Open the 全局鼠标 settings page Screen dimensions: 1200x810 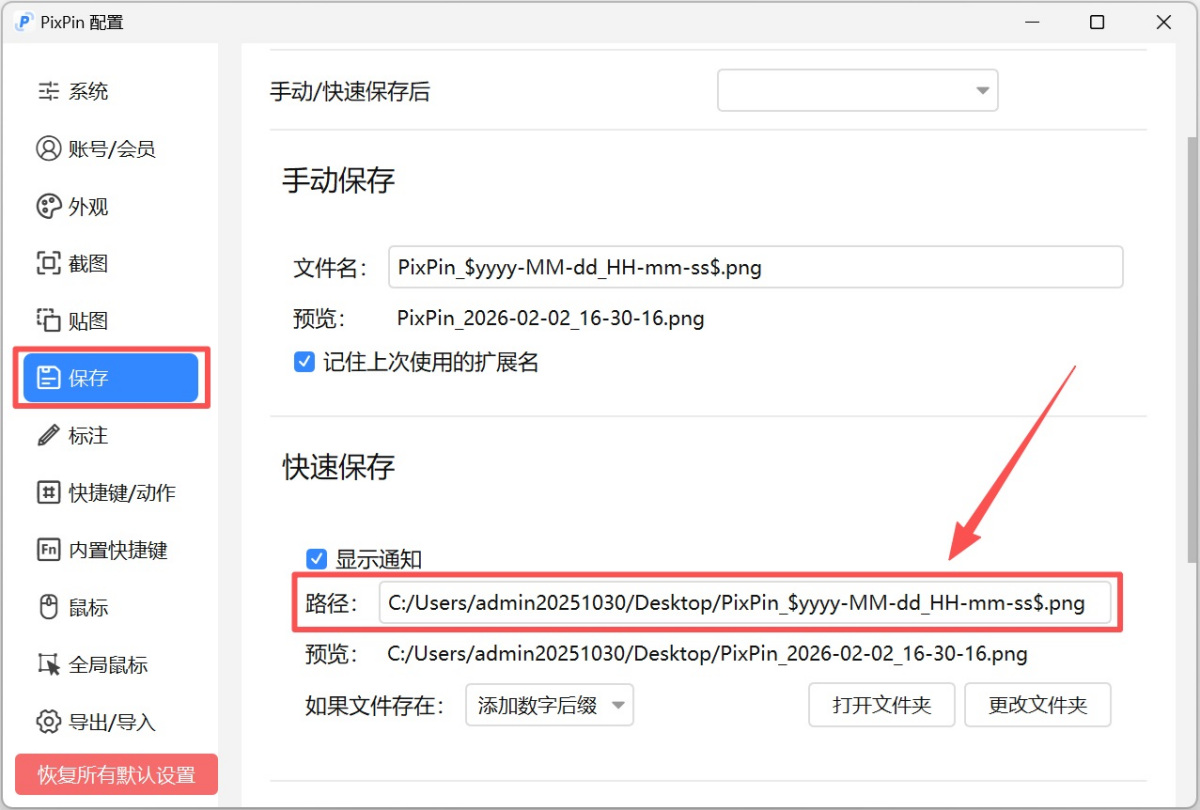point(108,665)
